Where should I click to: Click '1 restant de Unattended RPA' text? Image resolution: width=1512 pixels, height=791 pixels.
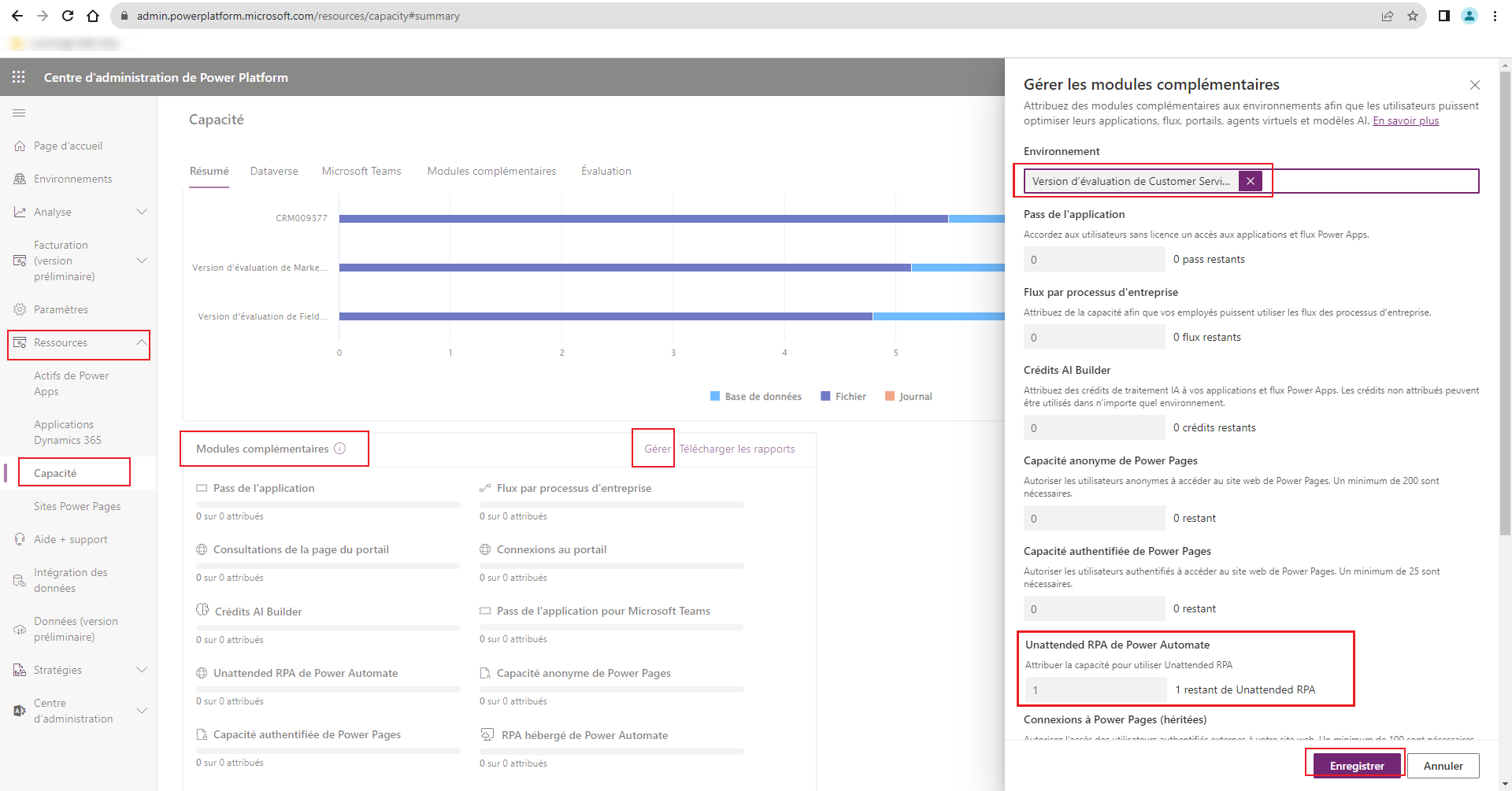[1245, 689]
